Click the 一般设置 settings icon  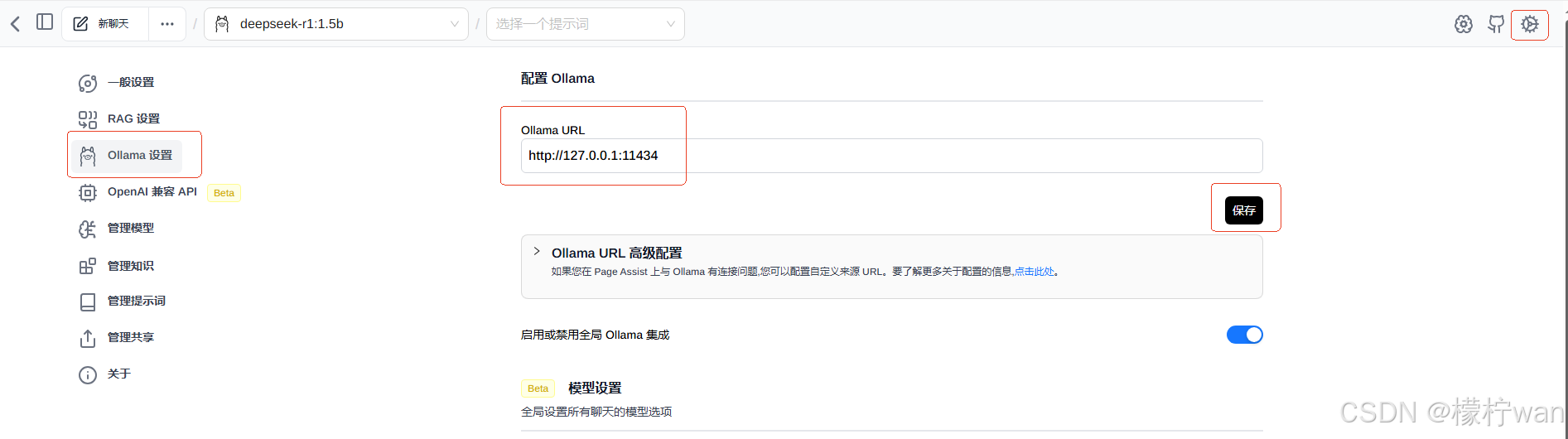[x=88, y=83]
